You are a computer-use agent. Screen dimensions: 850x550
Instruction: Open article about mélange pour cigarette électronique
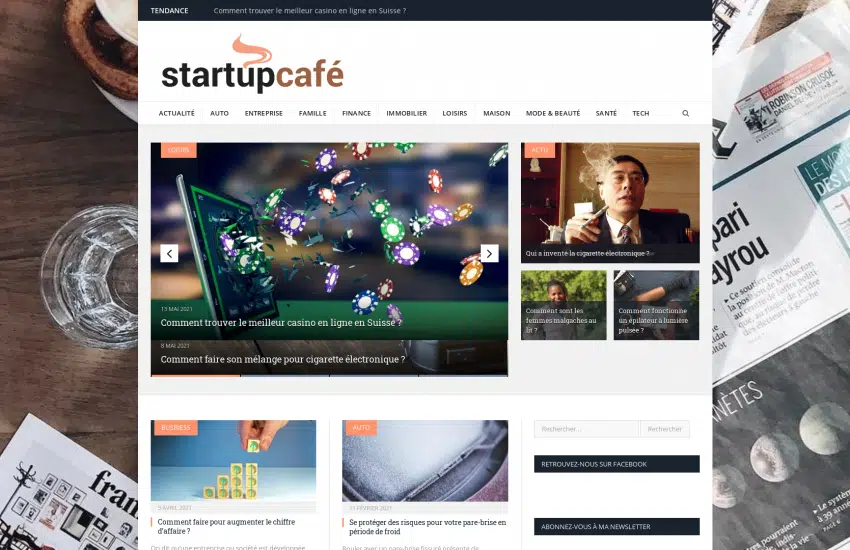point(282,359)
